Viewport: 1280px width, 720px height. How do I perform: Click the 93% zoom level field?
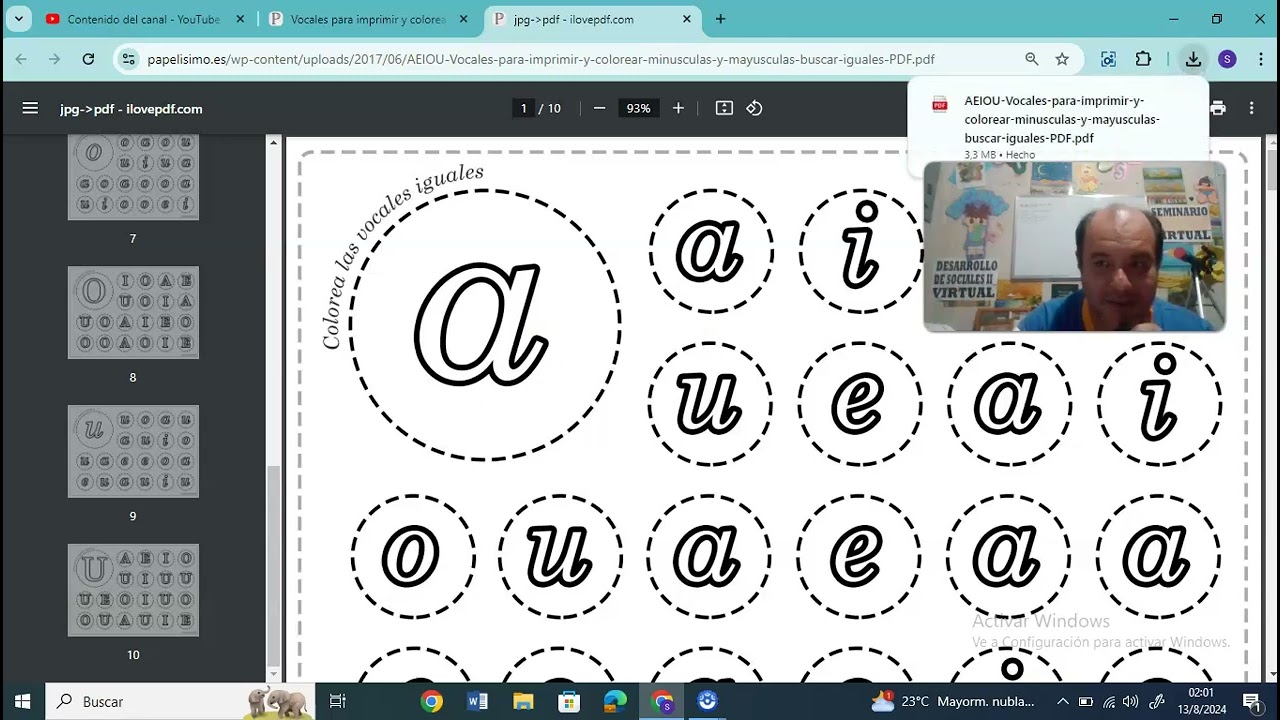pos(638,108)
